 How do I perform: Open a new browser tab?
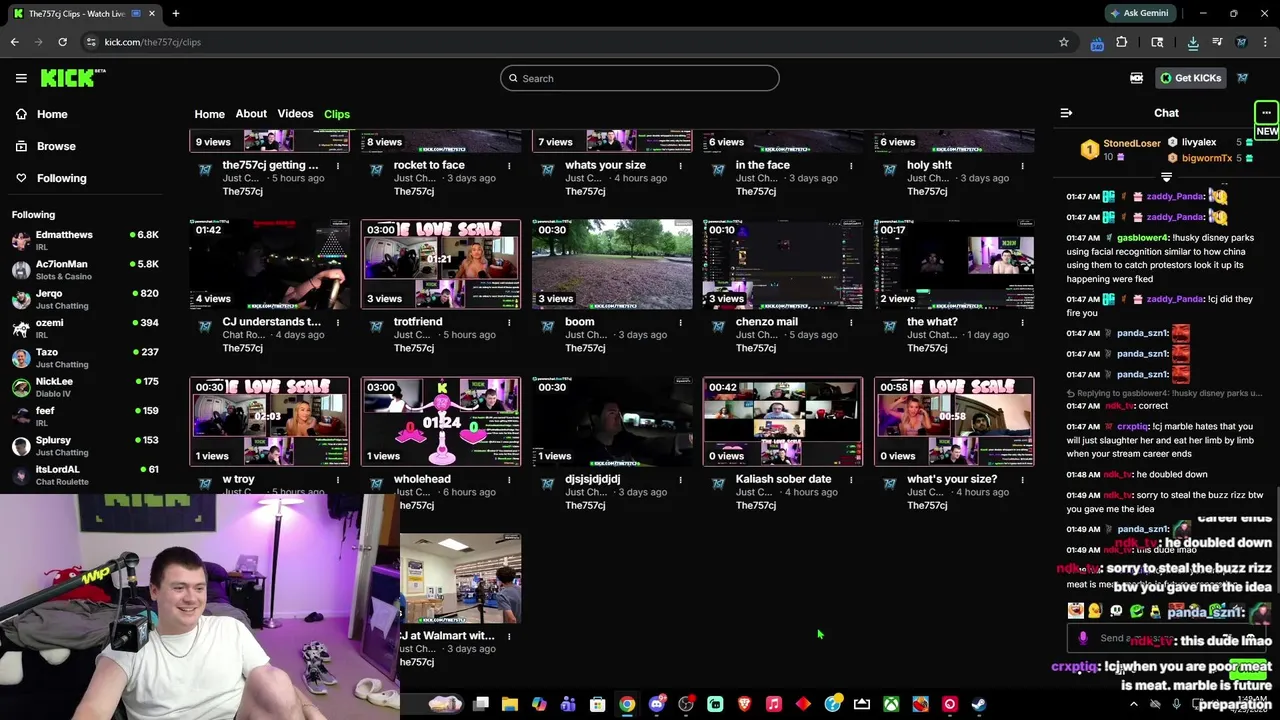[176, 14]
